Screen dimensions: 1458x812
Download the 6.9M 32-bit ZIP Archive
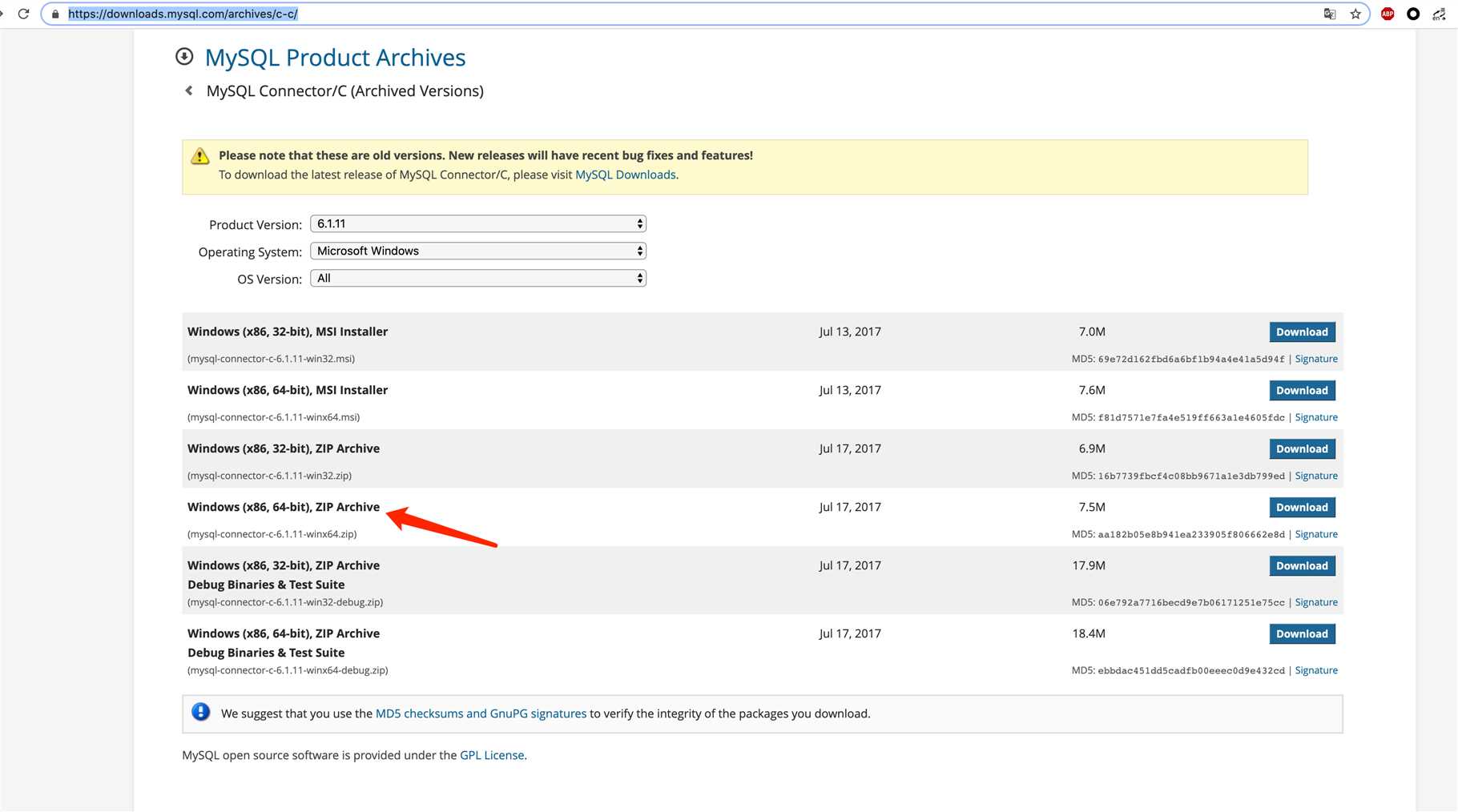click(x=1302, y=449)
